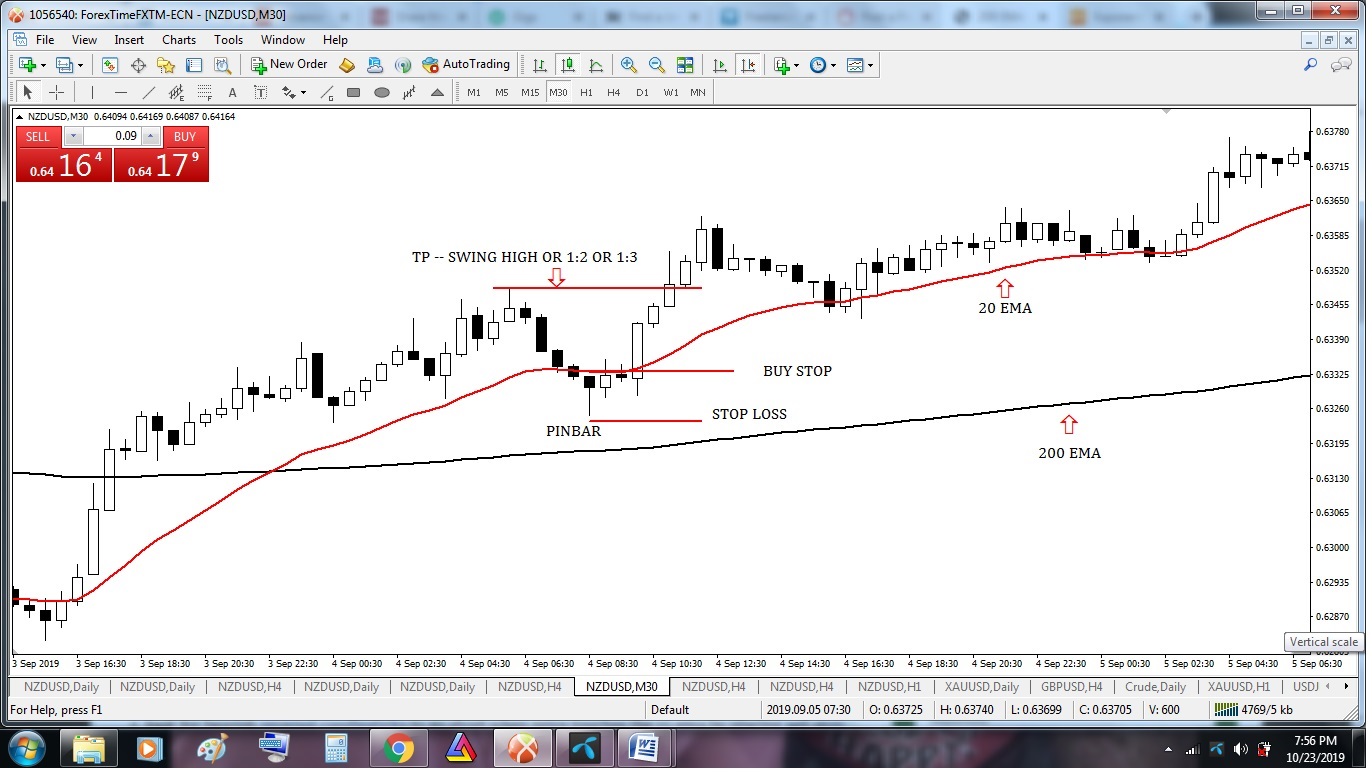1372x776 pixels.
Task: Draw a triangle shape
Action: tap(437, 92)
